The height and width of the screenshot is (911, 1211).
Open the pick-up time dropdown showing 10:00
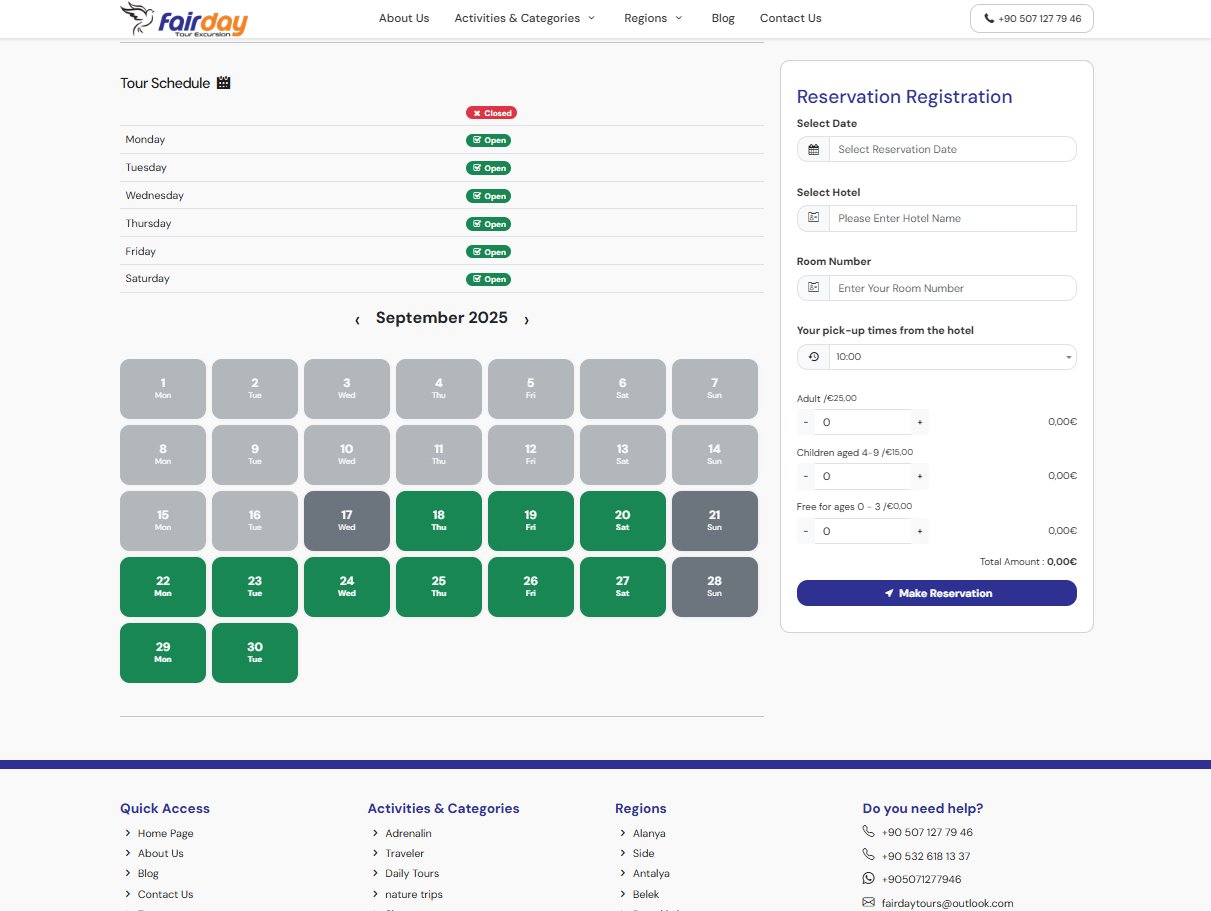tap(952, 357)
